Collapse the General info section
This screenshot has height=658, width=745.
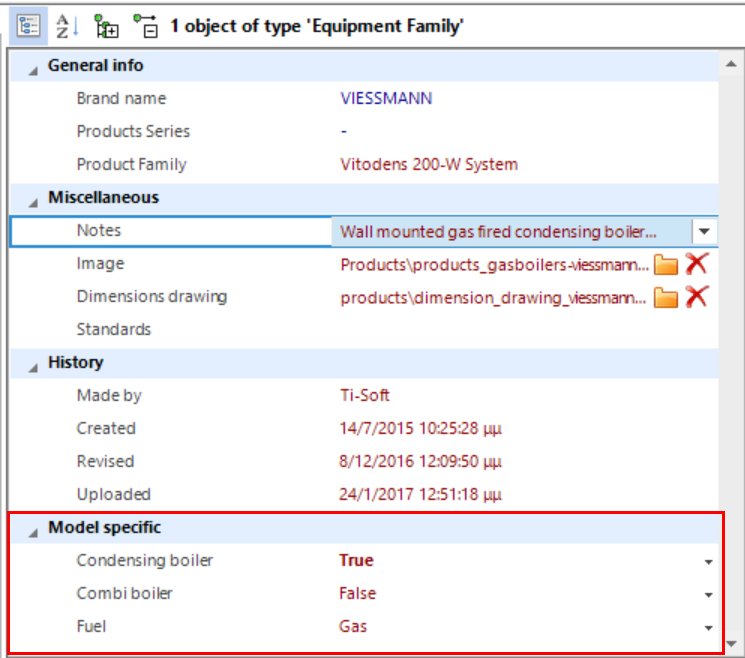coord(33,67)
